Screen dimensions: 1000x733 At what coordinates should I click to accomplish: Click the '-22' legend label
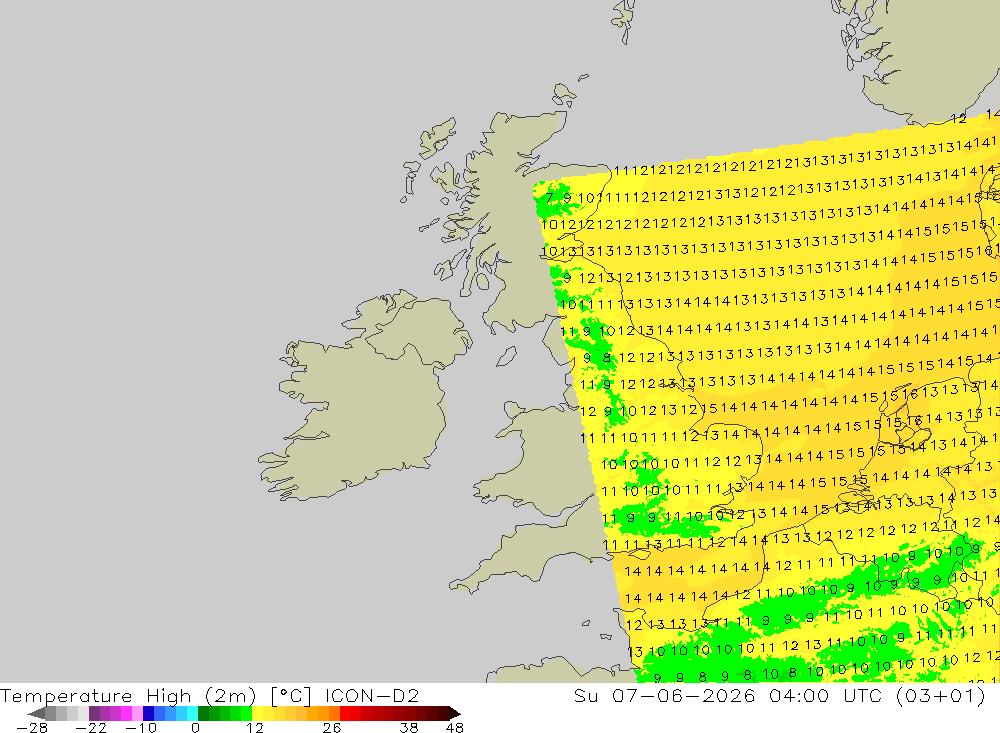[91, 728]
